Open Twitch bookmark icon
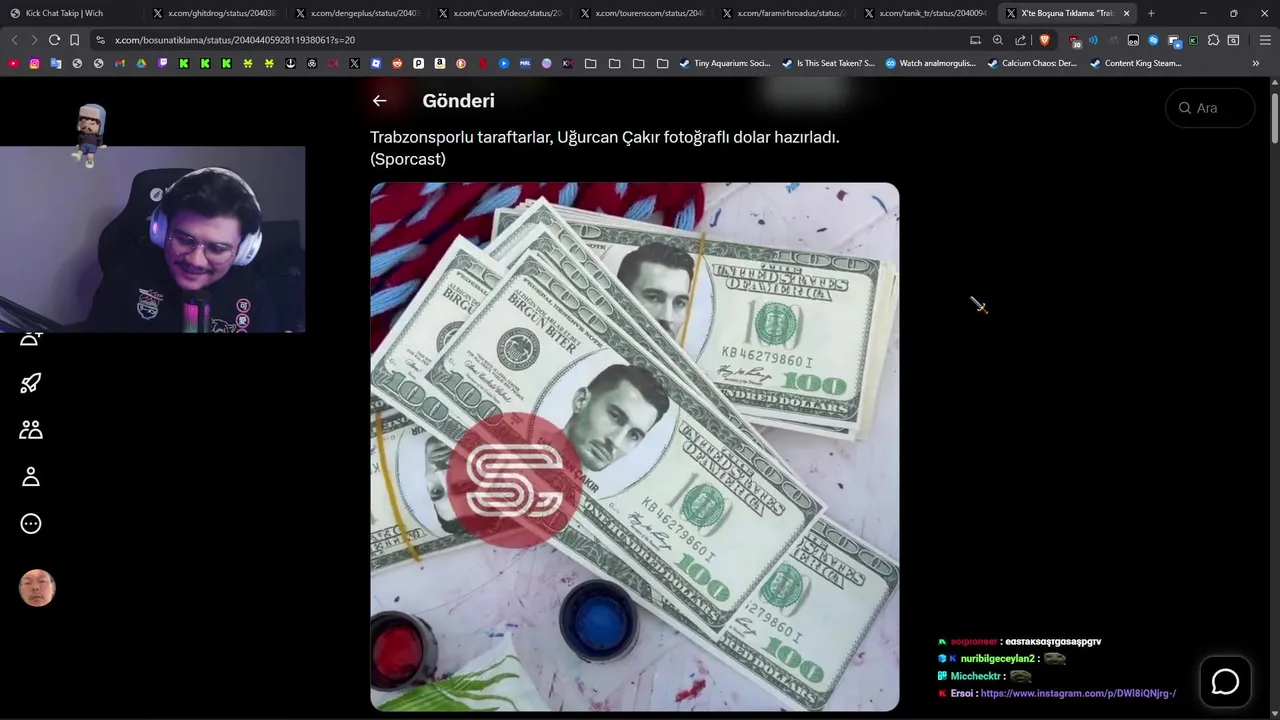This screenshot has height=720, width=1280. pyautogui.click(x=162, y=63)
